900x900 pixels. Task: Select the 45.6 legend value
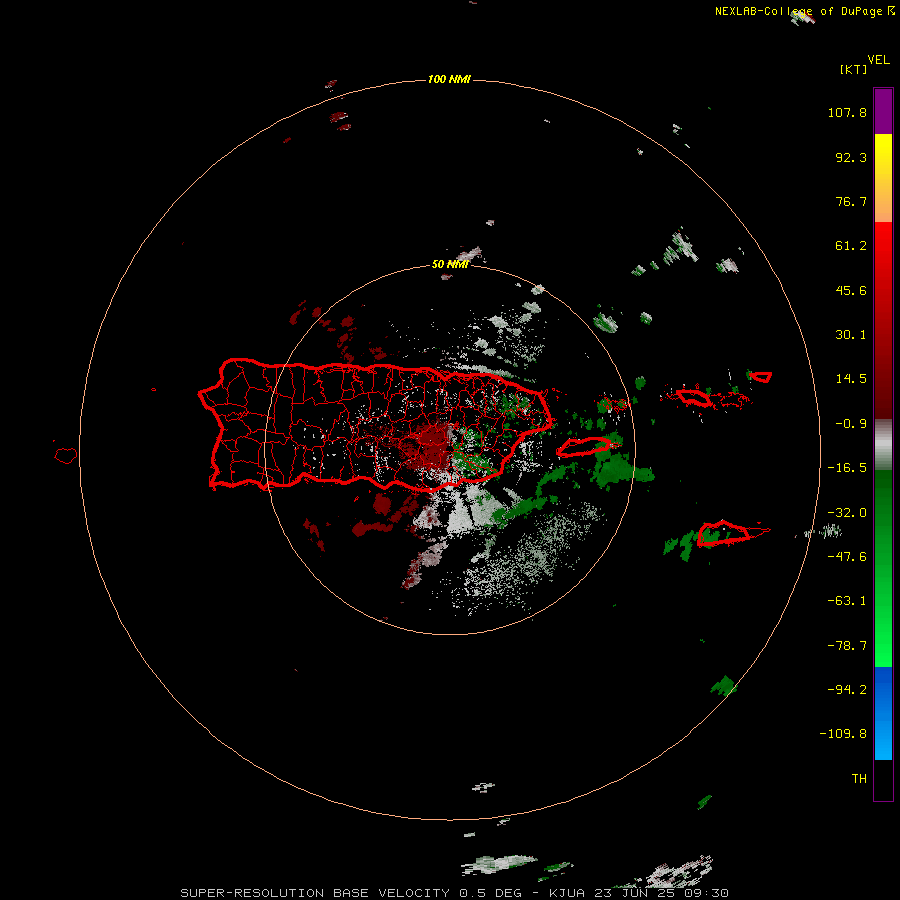pyautogui.click(x=851, y=290)
